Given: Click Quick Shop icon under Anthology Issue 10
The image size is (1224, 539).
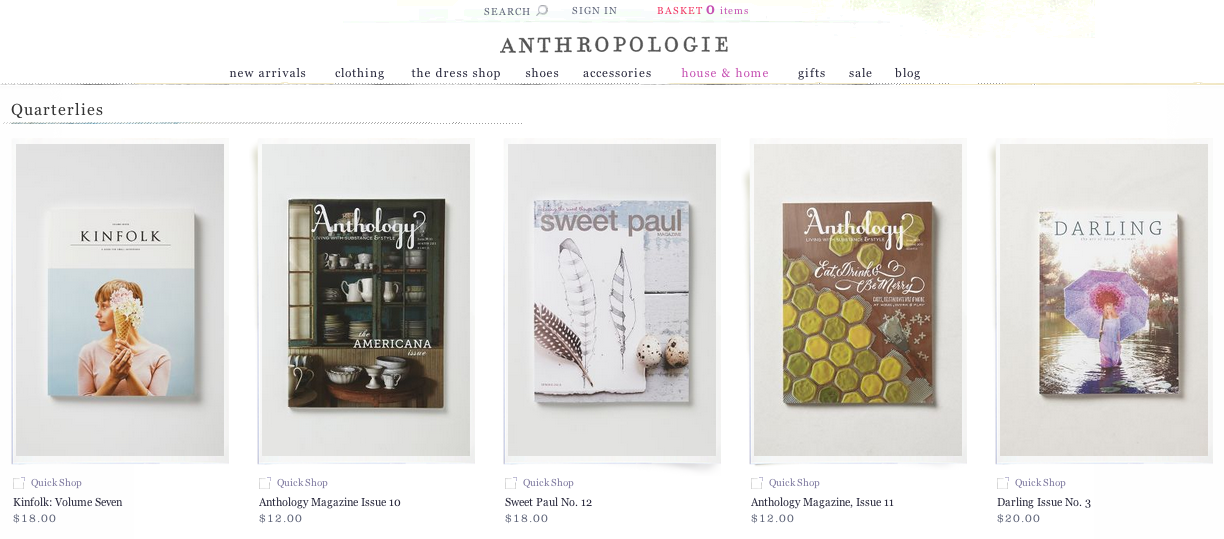Looking at the screenshot, I should (x=265, y=483).
